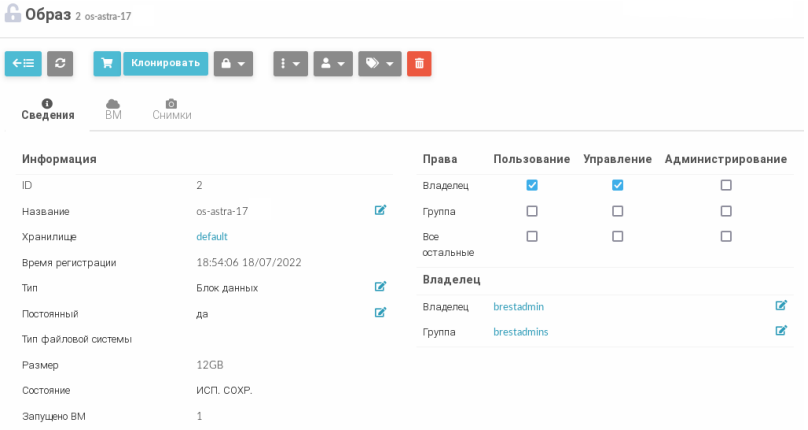Switch to the ВМ tab
This screenshot has width=808, height=430.
(113, 110)
